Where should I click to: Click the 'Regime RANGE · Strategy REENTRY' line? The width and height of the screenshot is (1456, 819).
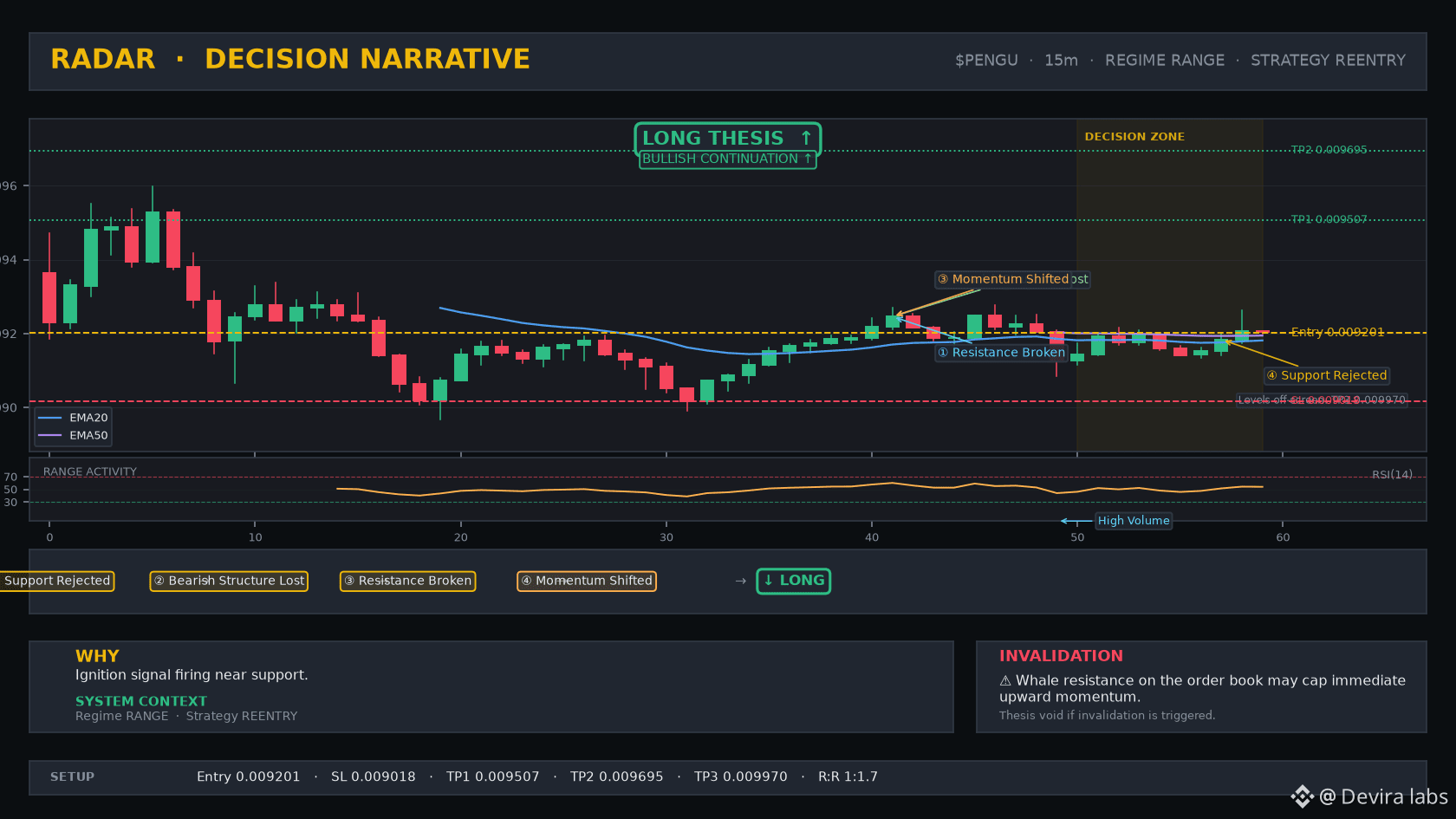coord(186,716)
